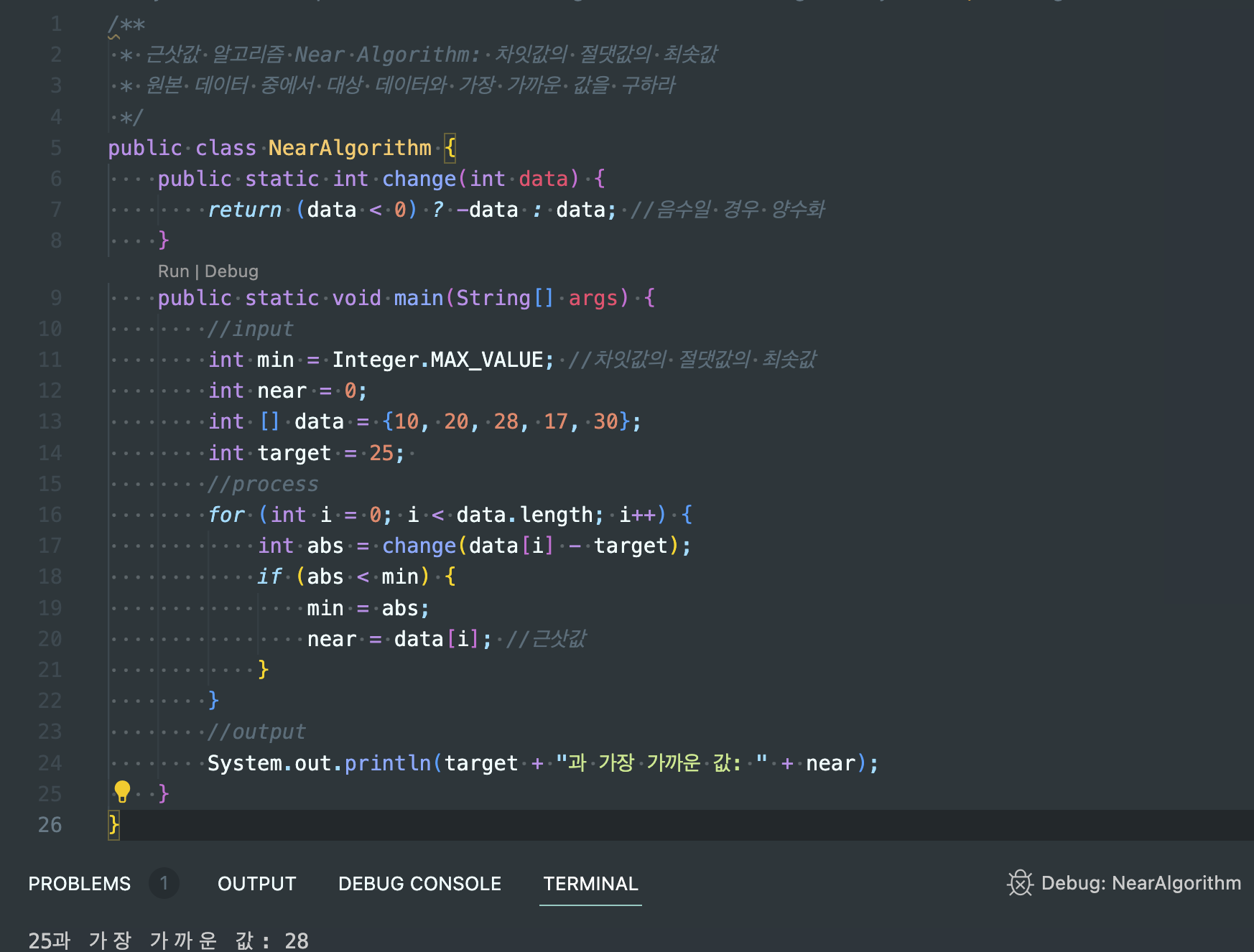
Task: Click the closing brace on line 26
Action: [113, 826]
